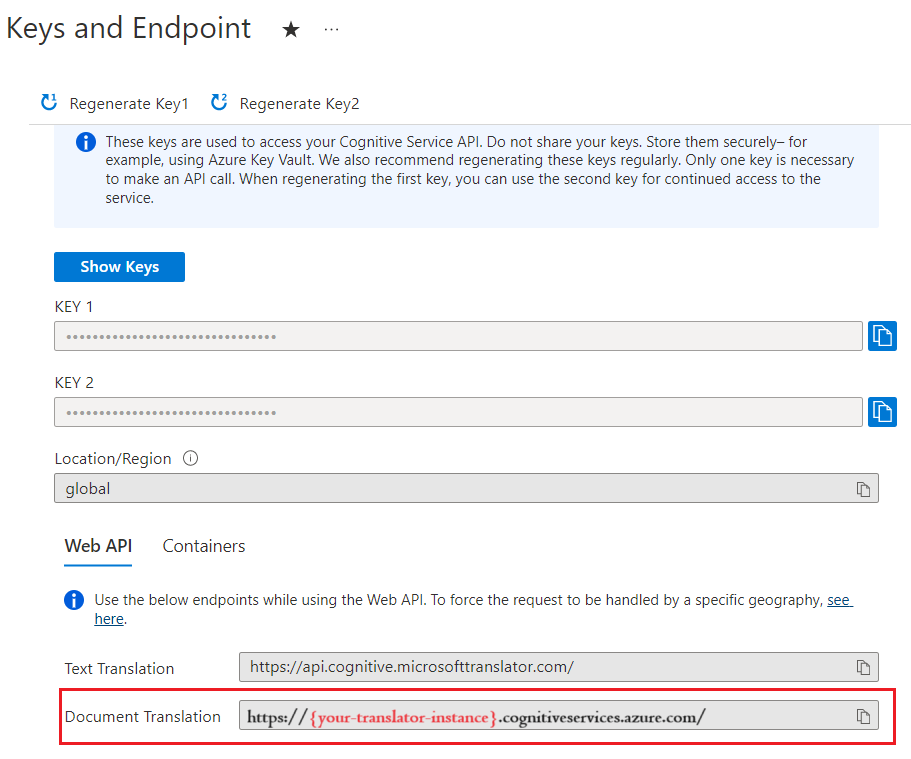
Task: Click Show Keys to reveal key values
Action: [119, 267]
